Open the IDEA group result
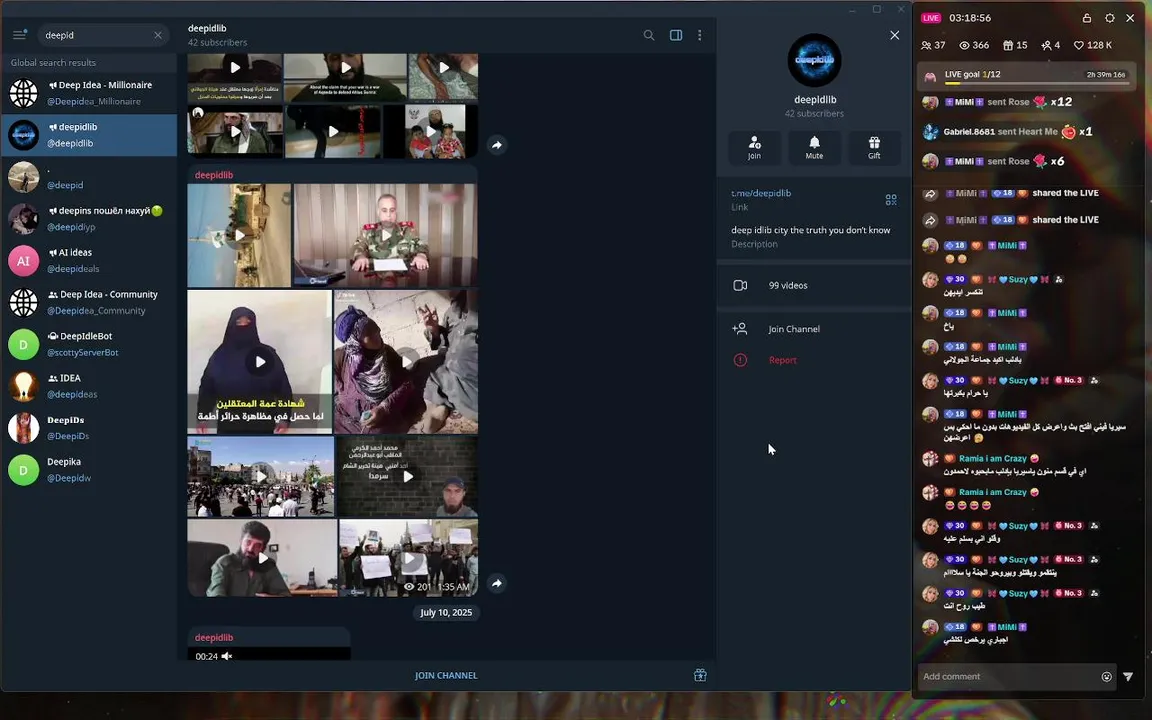 (89, 386)
